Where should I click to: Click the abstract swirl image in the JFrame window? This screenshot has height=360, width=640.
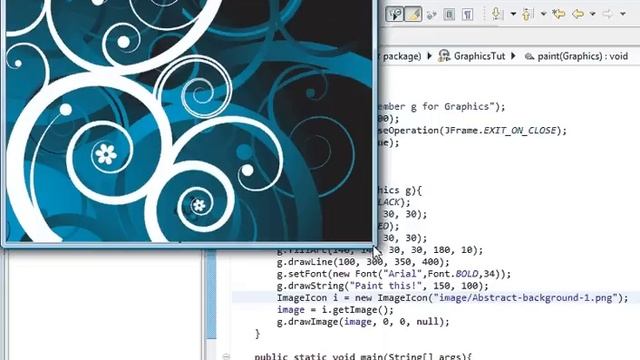tap(189, 120)
